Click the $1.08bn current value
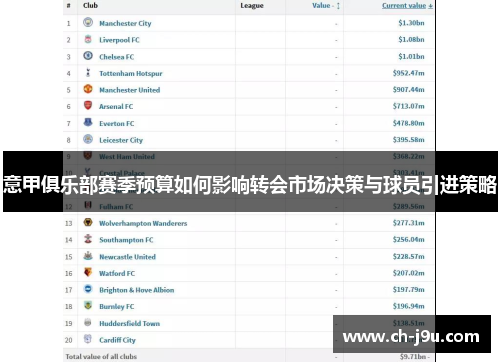Image resolution: width=500 pixels, height=362 pixels. point(411,40)
